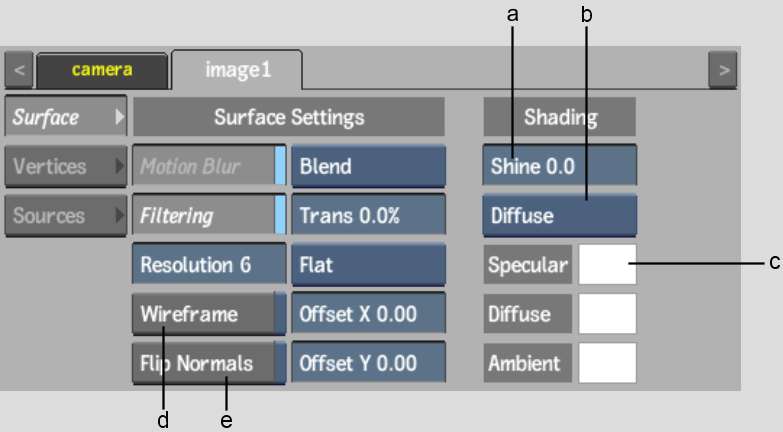Click the Shine 0.0 field
The width and height of the screenshot is (783, 432).
point(560,166)
